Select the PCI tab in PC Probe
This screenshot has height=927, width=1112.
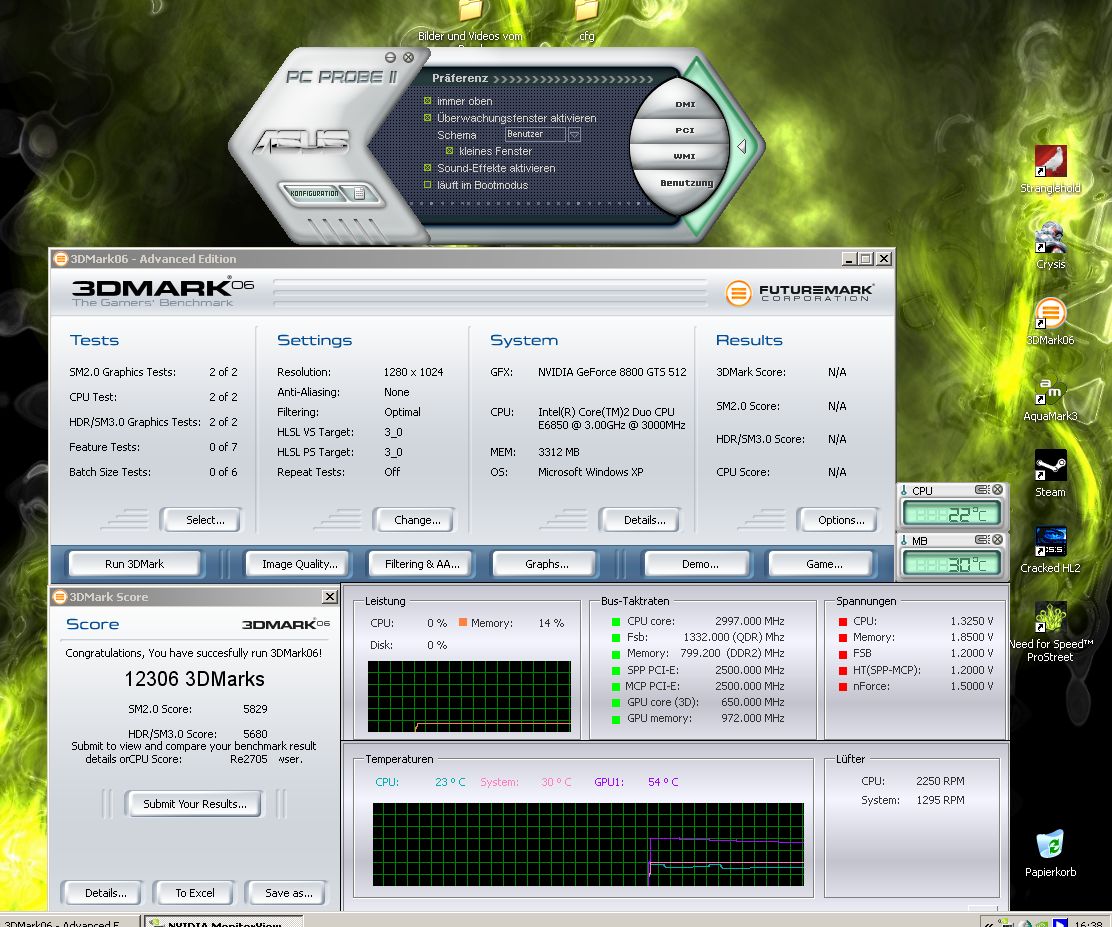click(684, 131)
